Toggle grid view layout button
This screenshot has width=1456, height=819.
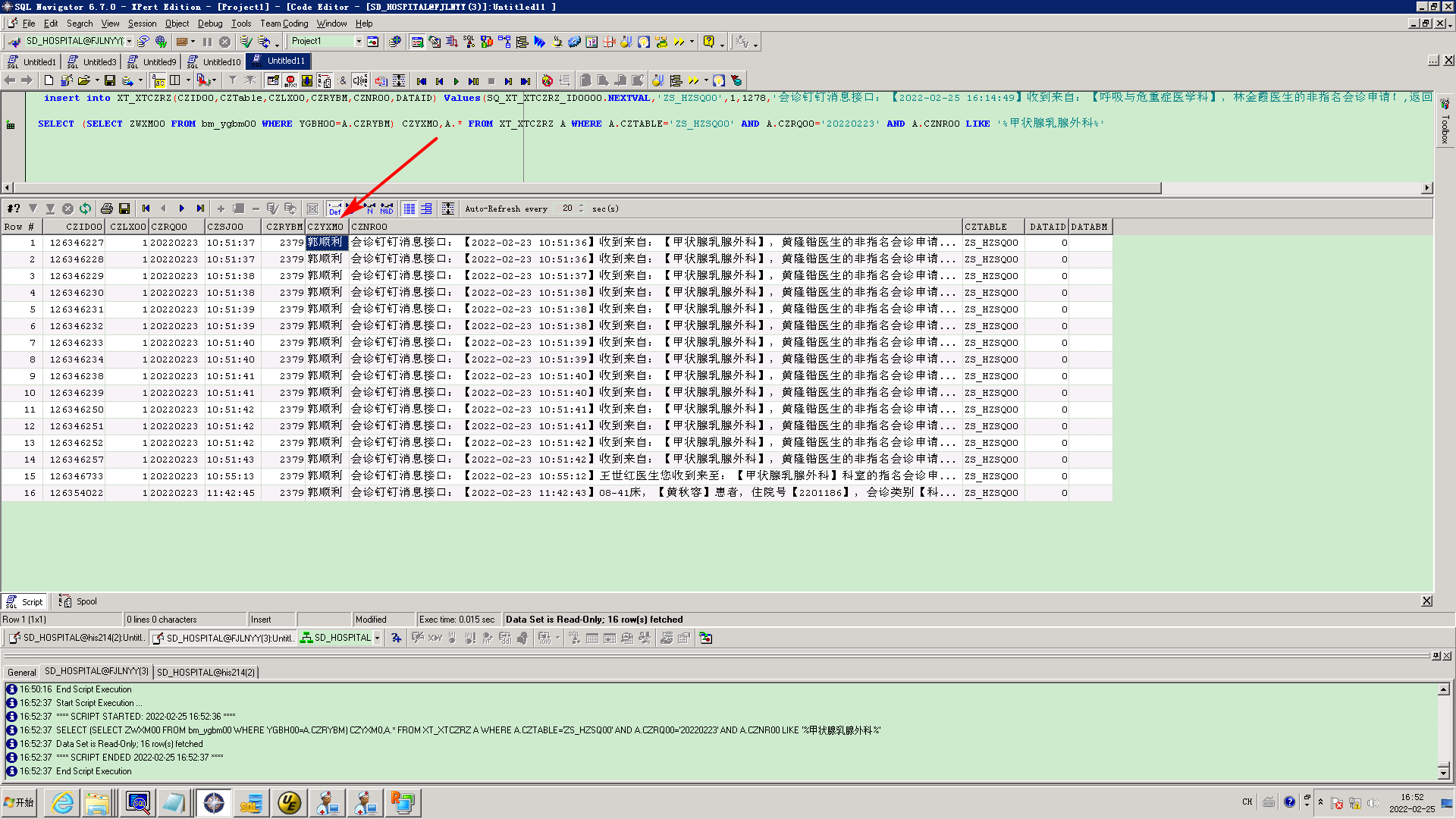tap(409, 209)
